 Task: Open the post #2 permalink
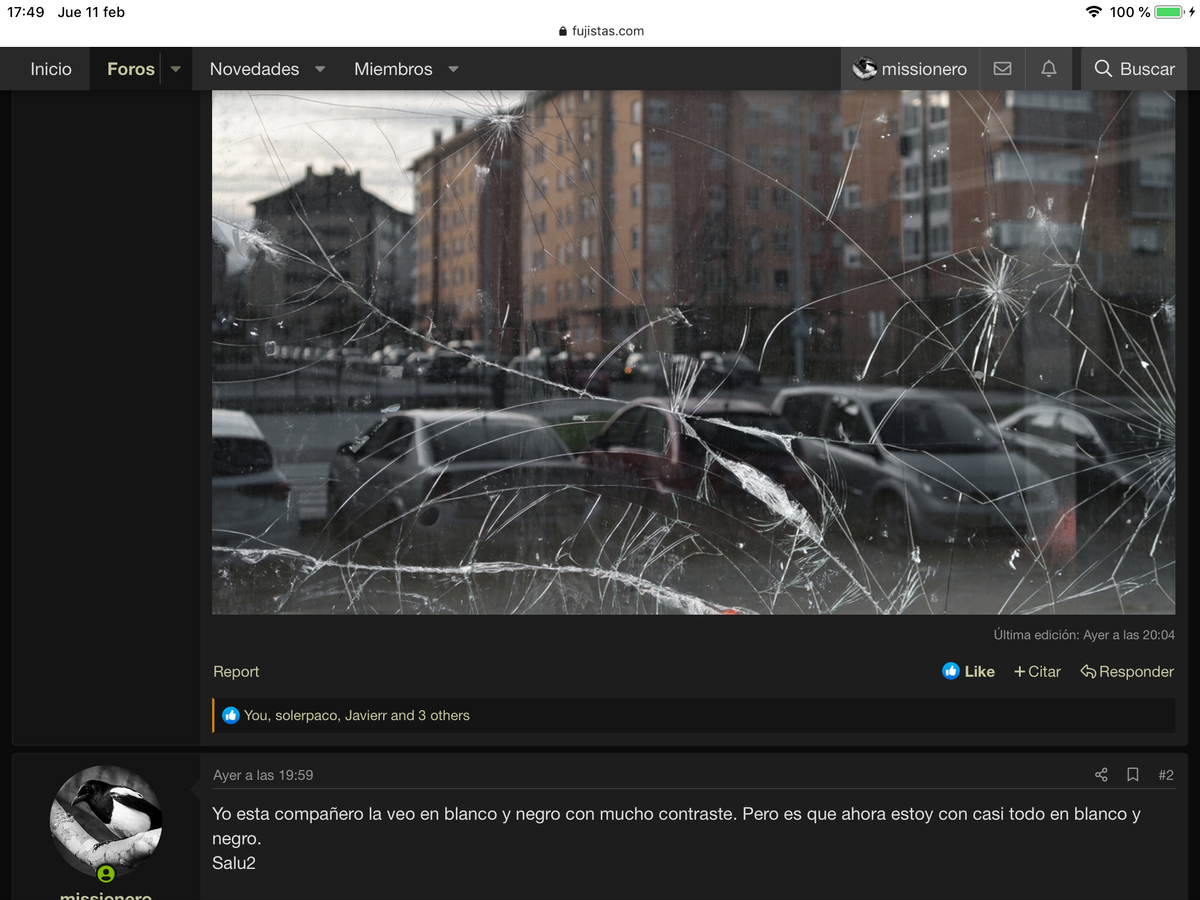[x=1165, y=775]
